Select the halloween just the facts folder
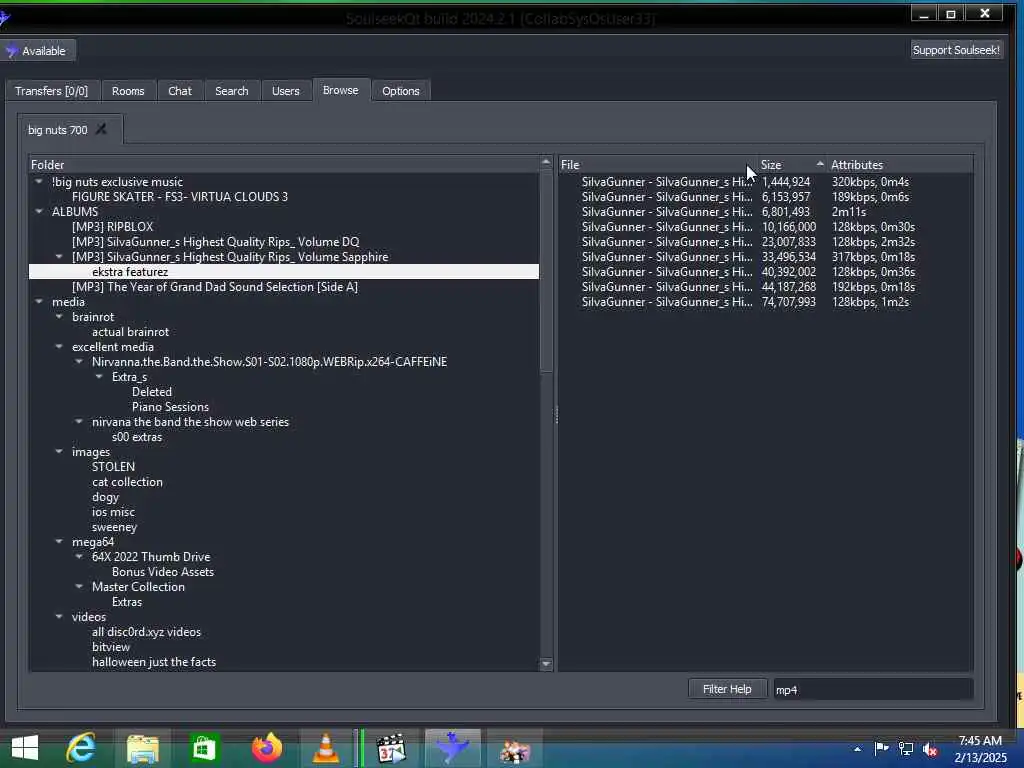 tap(154, 662)
